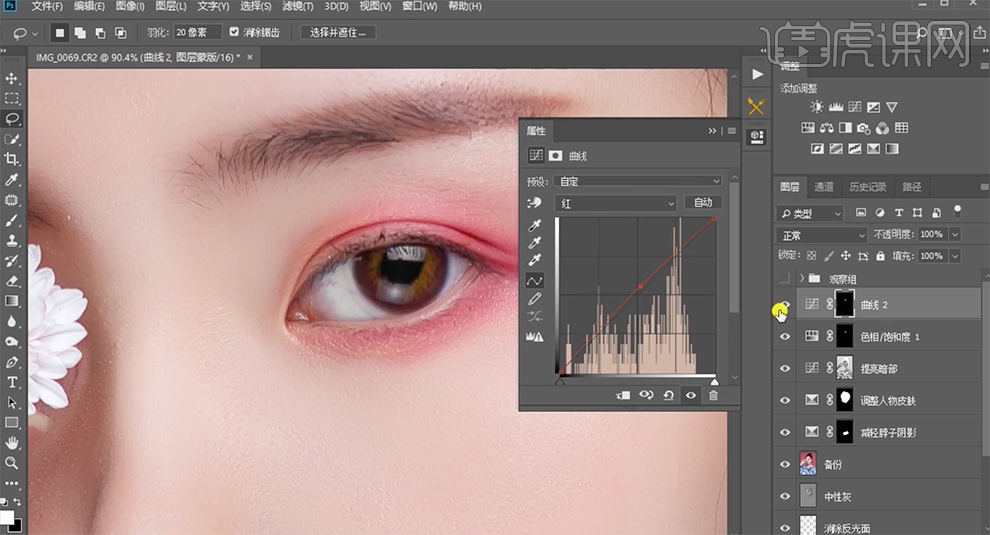Hide the 减轻脖子阴影 layer
990x535 pixels.
pyautogui.click(x=785, y=432)
